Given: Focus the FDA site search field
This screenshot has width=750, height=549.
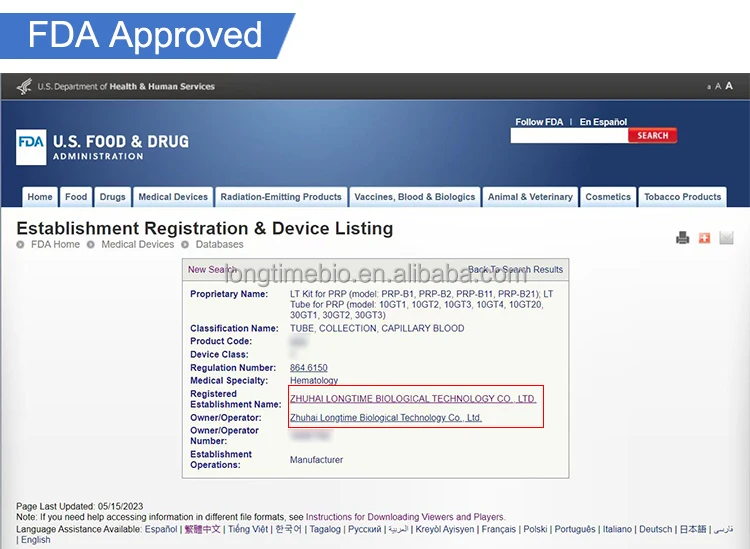Looking at the screenshot, I should [569, 135].
